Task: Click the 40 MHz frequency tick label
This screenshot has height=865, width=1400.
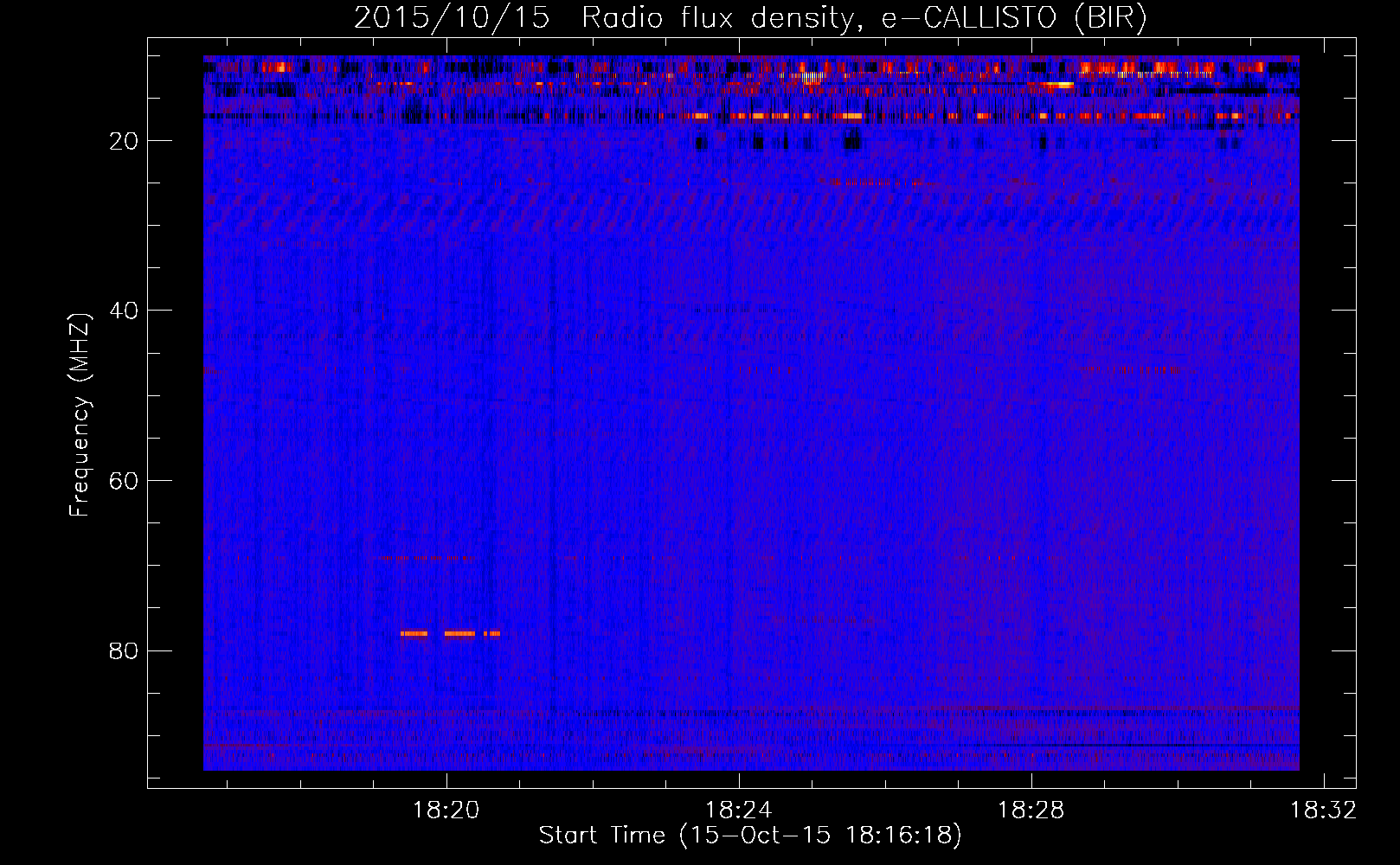Action: point(124,311)
